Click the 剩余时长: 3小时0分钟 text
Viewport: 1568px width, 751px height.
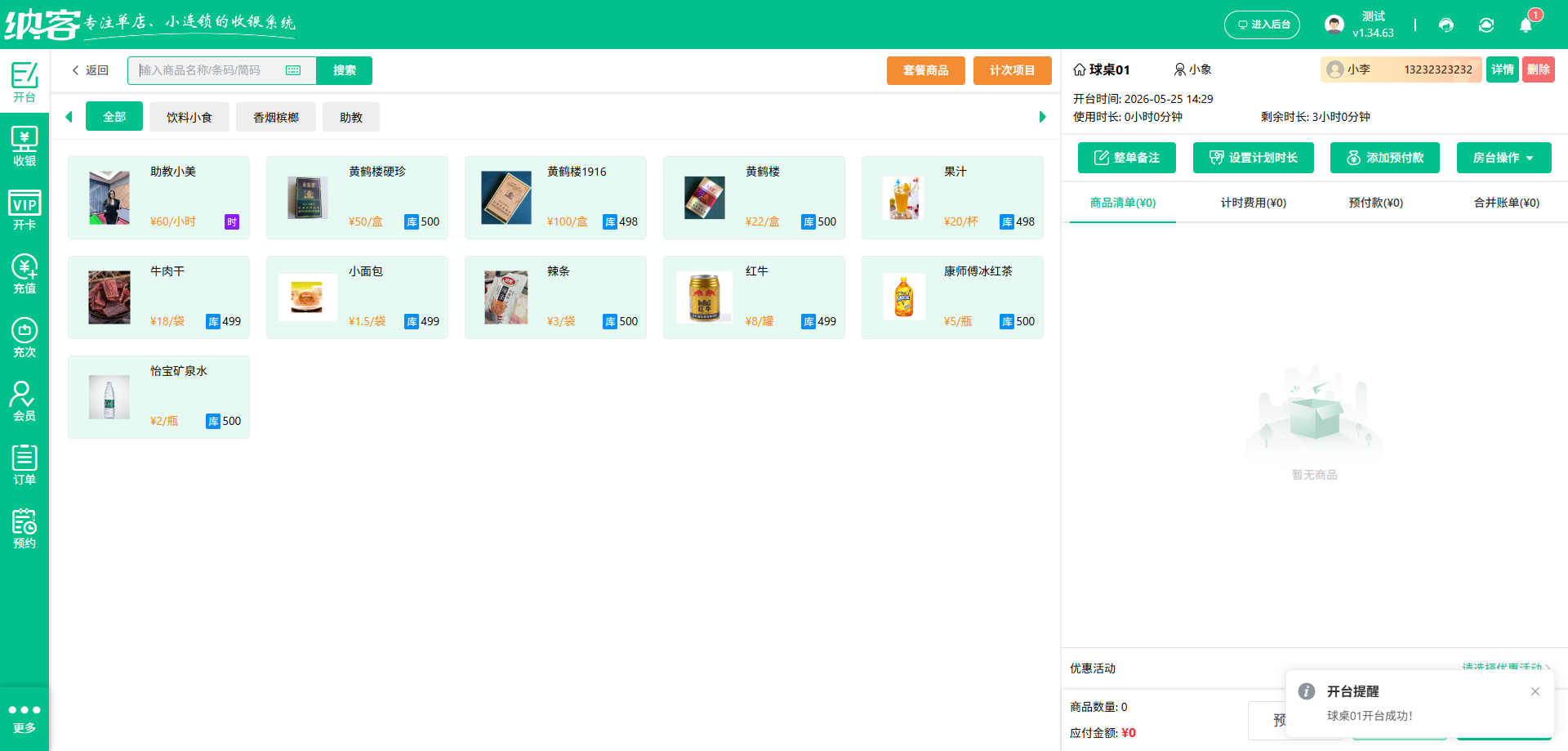[x=1316, y=117]
